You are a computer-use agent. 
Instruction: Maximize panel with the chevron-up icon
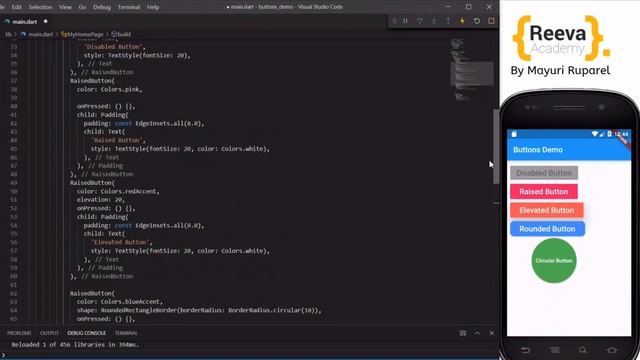point(477,333)
